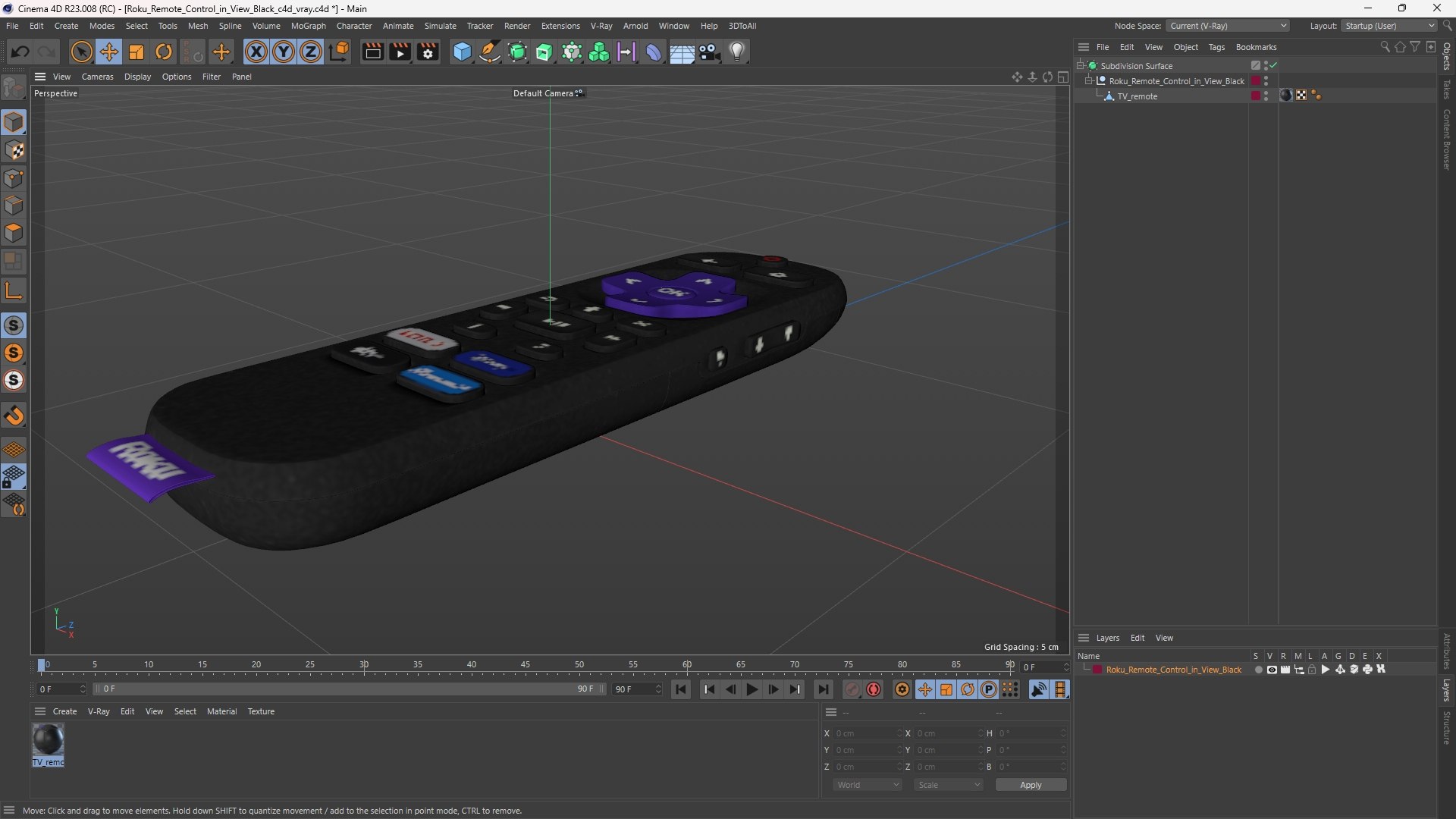The image size is (1456, 819).
Task: Add an Extrude generator object
Action: point(544,52)
